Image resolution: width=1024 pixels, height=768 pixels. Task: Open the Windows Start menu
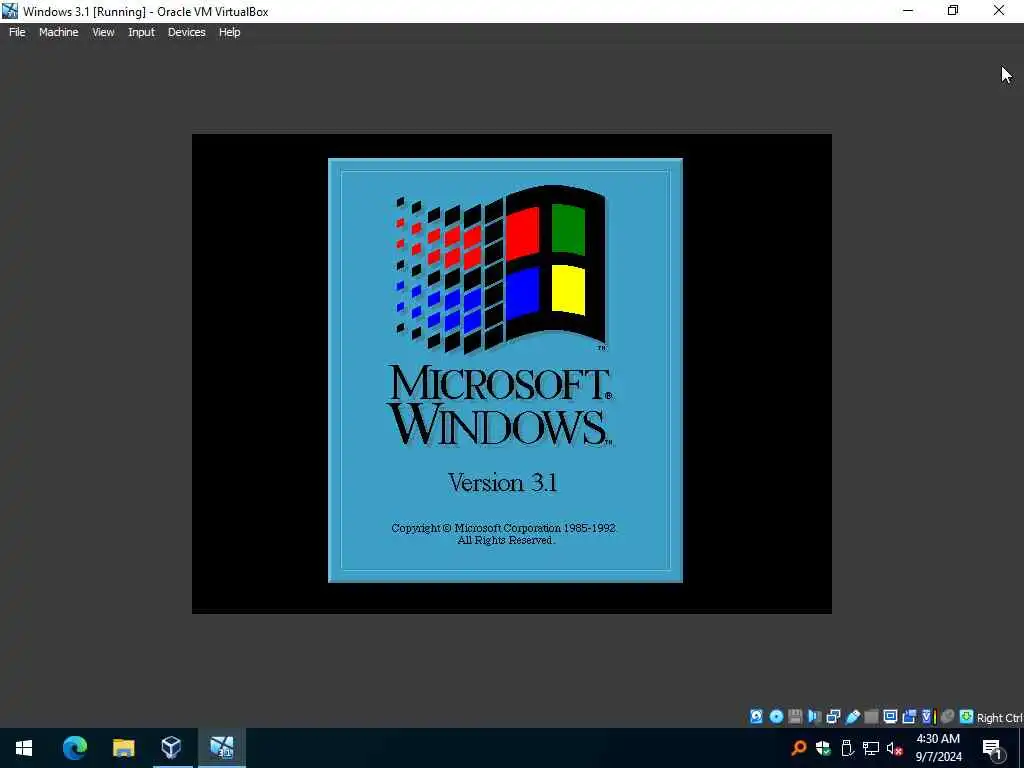(x=24, y=748)
